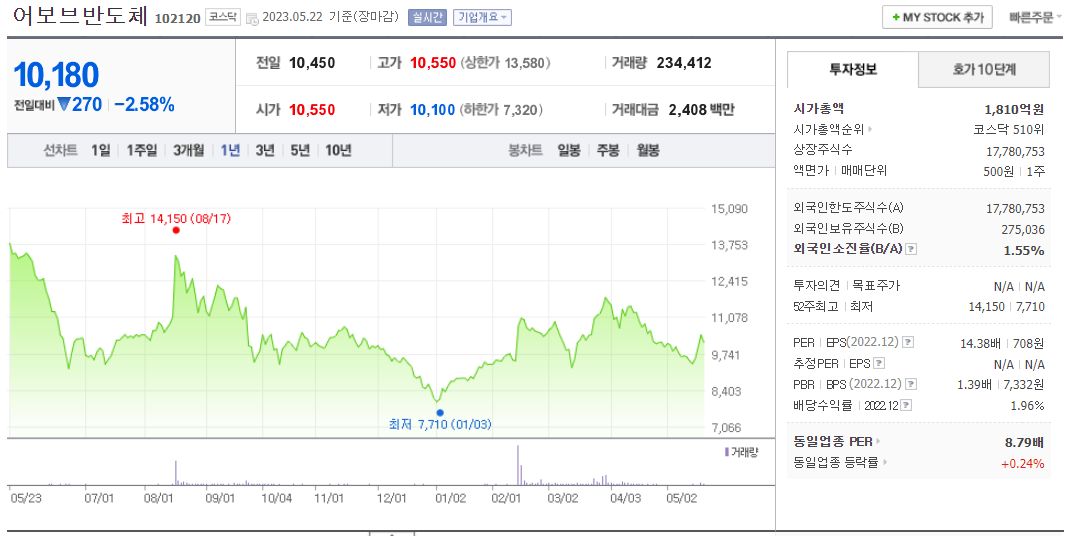Click the 14.38배 PER value

point(980,343)
